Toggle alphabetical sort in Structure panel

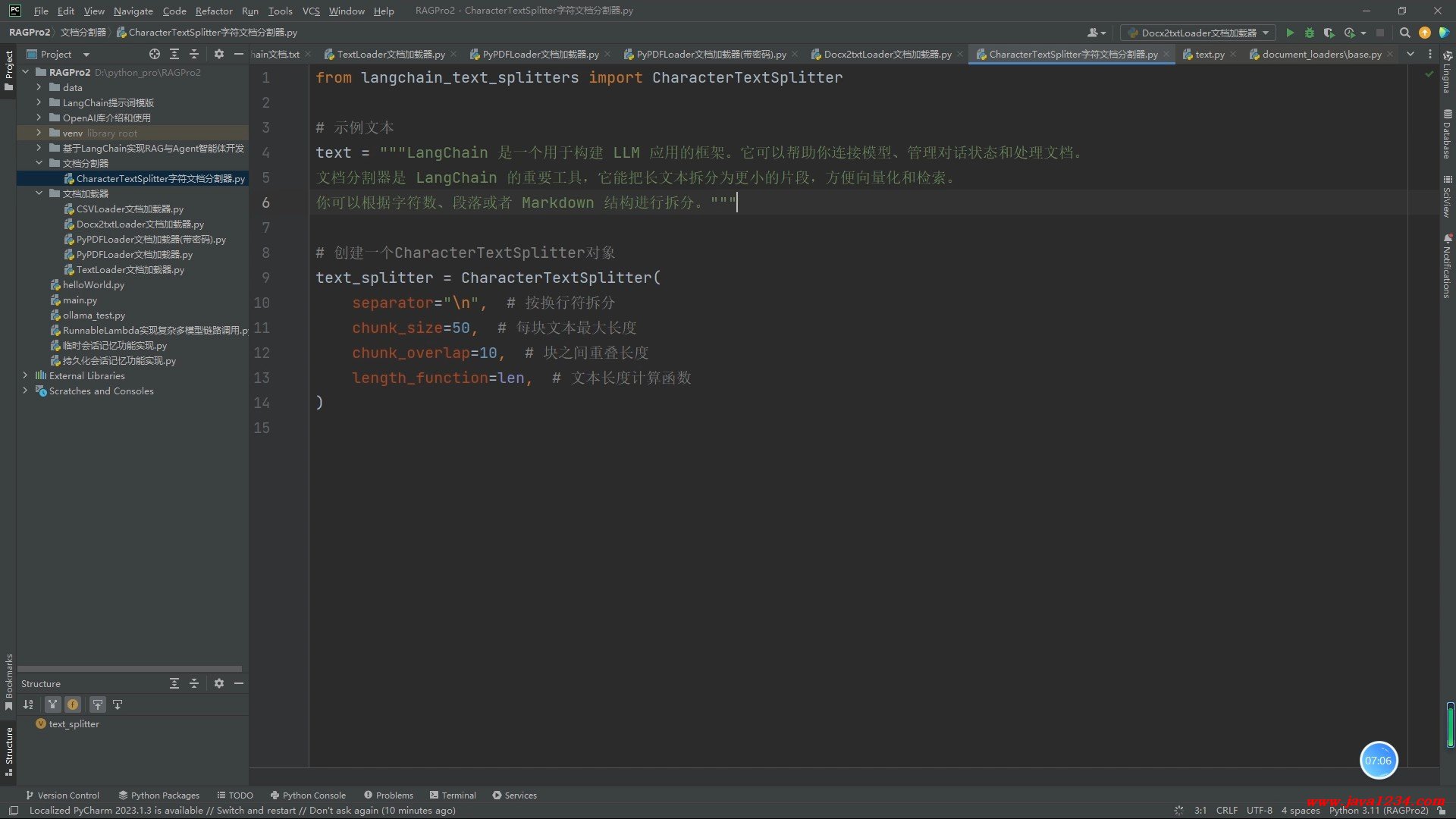[28, 704]
